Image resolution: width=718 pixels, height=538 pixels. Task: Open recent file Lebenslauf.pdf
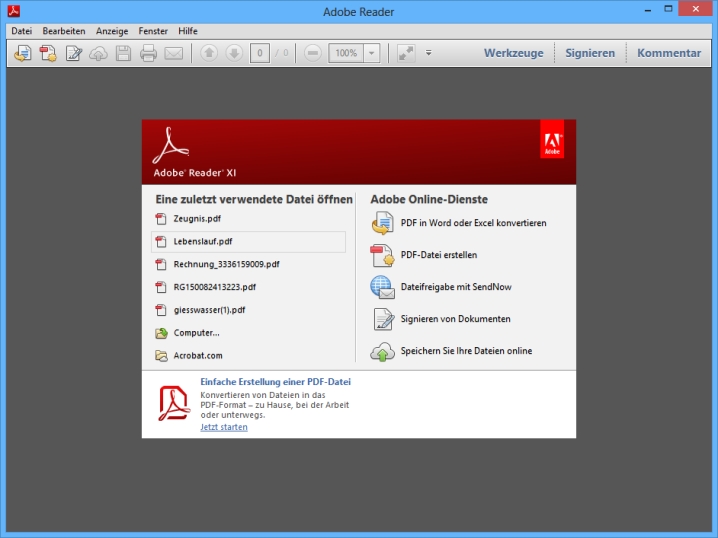click(203, 241)
